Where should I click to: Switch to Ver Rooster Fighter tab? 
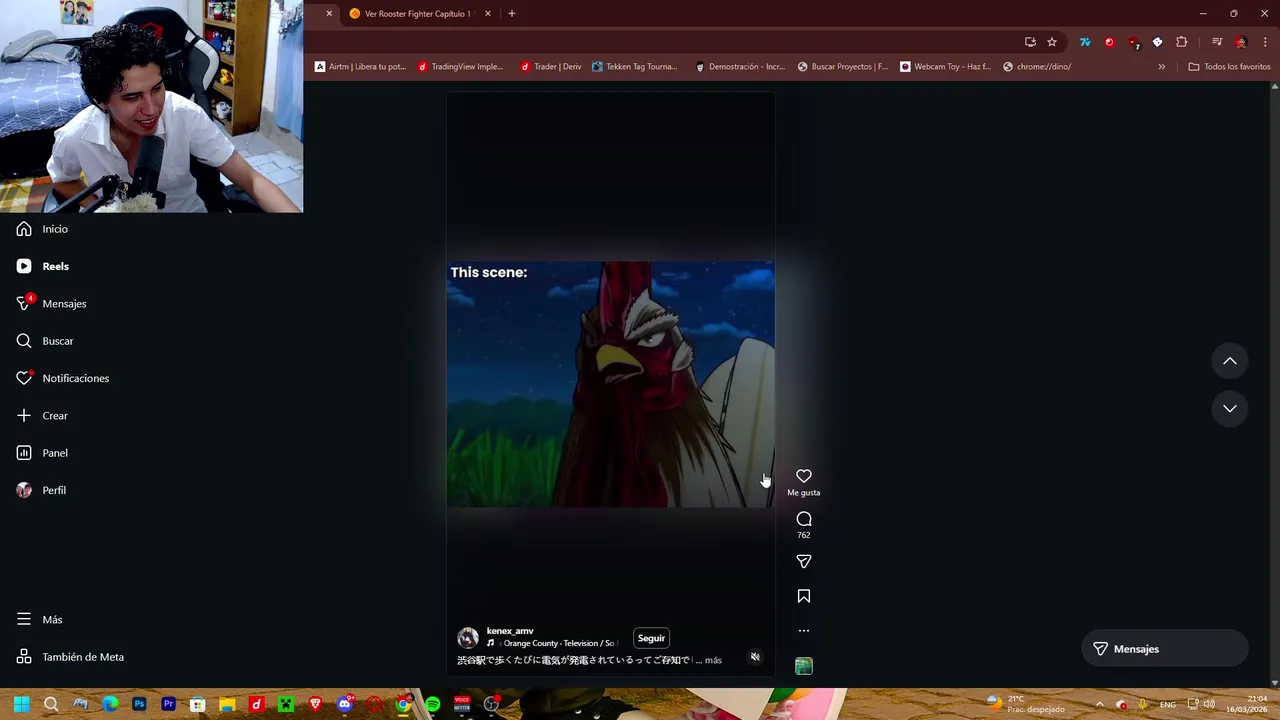pos(417,14)
